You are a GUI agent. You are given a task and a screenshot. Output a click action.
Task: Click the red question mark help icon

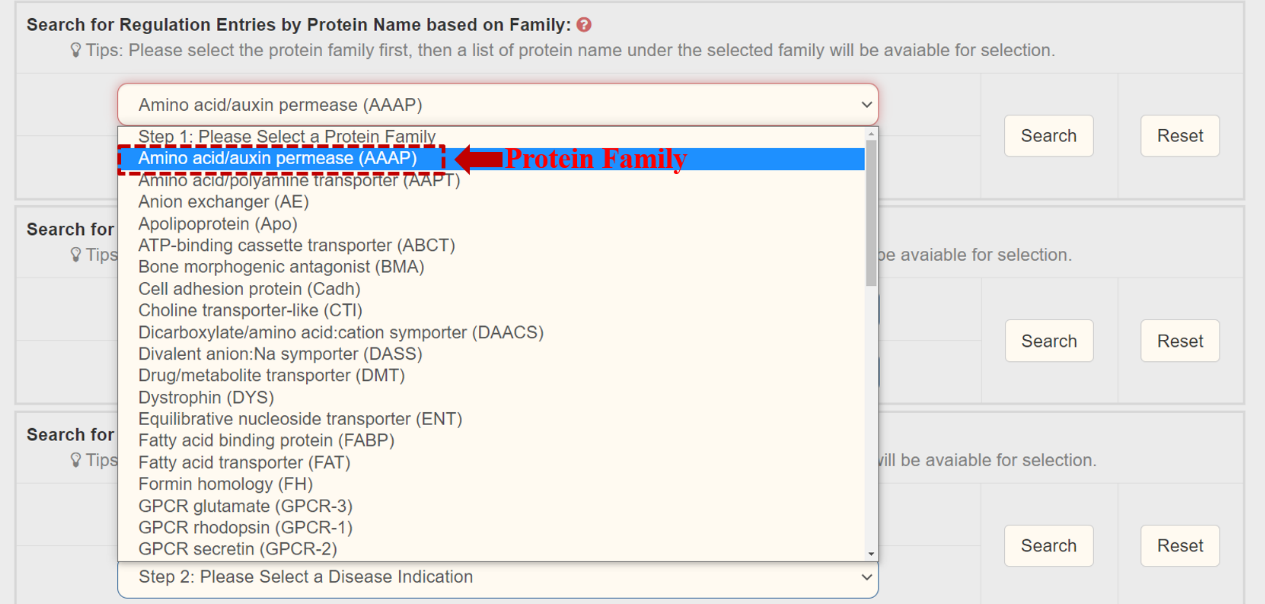584,25
